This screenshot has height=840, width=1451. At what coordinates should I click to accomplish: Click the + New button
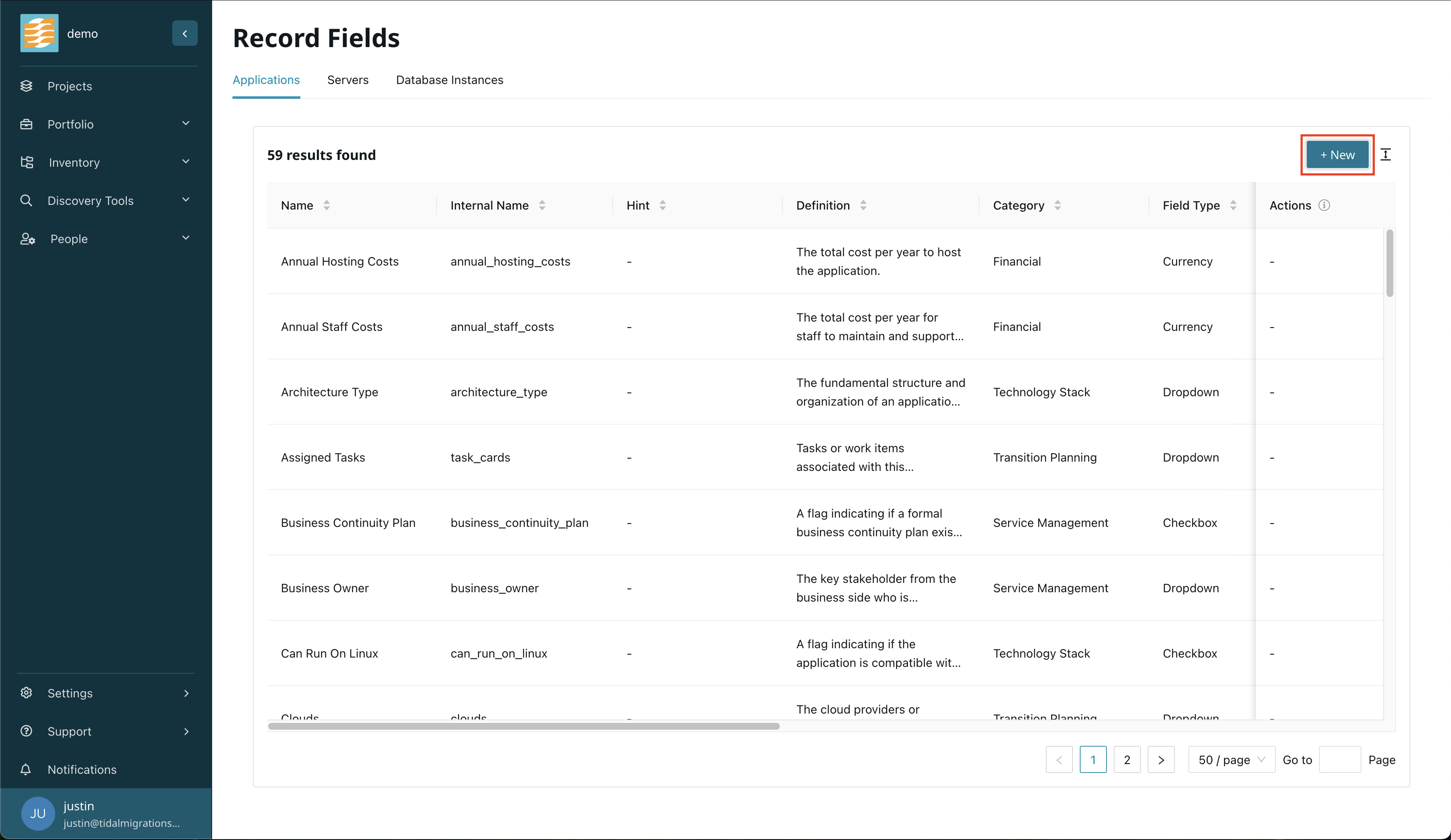tap(1337, 155)
